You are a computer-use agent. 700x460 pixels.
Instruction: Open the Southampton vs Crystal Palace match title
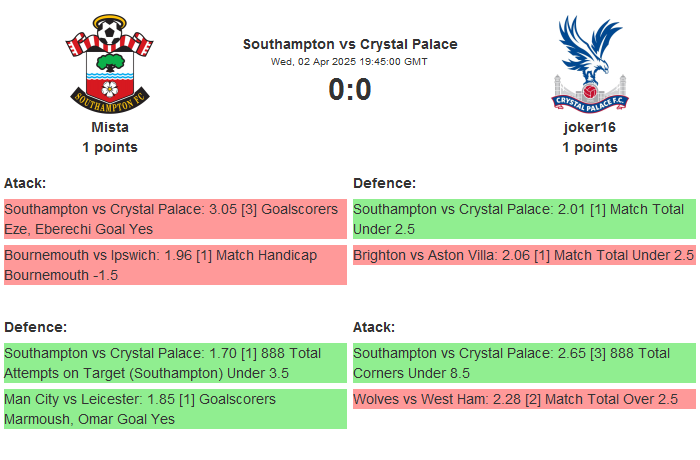tap(350, 44)
